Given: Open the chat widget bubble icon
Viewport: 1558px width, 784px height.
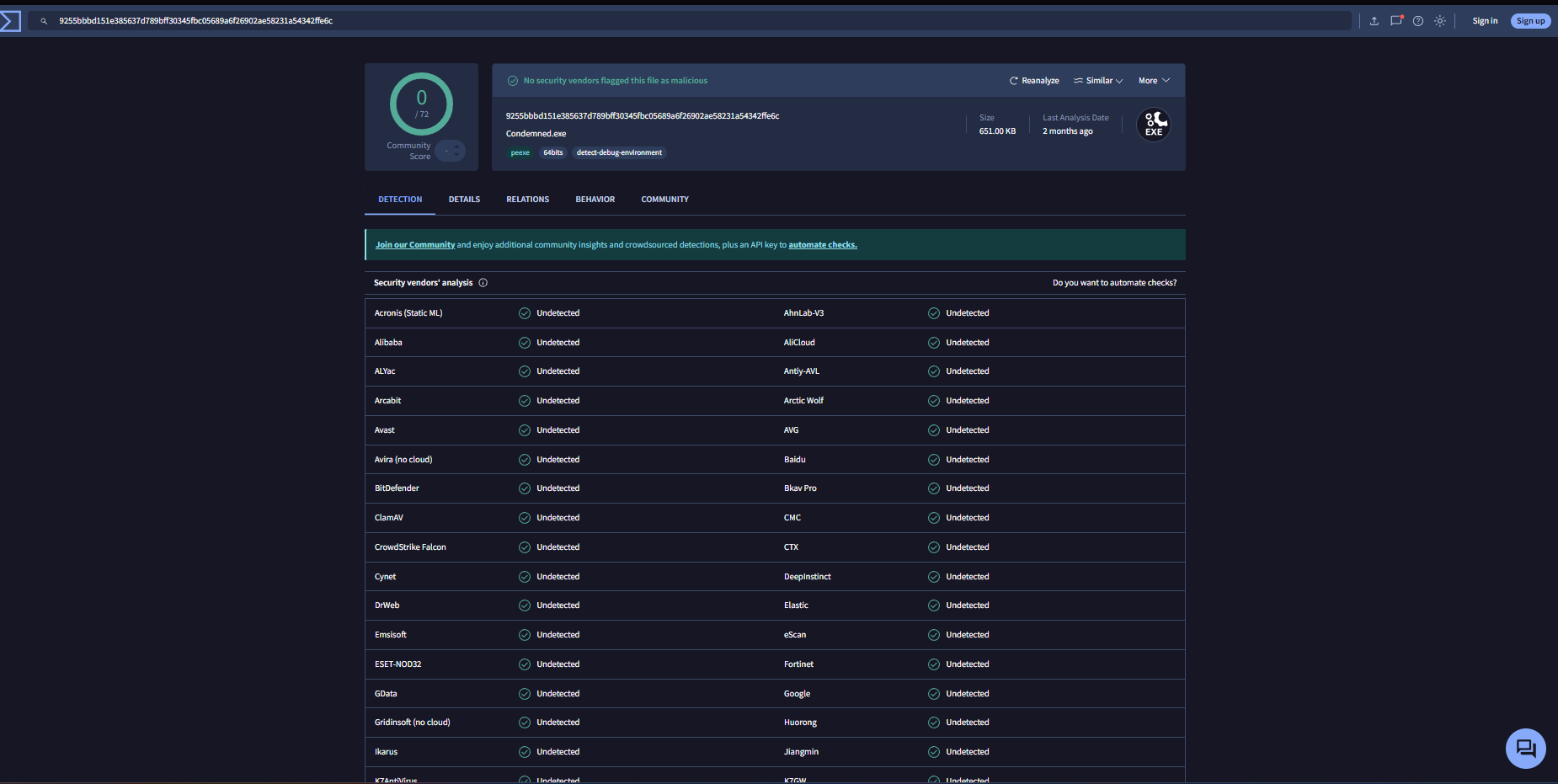Looking at the screenshot, I should pyautogui.click(x=1526, y=749).
